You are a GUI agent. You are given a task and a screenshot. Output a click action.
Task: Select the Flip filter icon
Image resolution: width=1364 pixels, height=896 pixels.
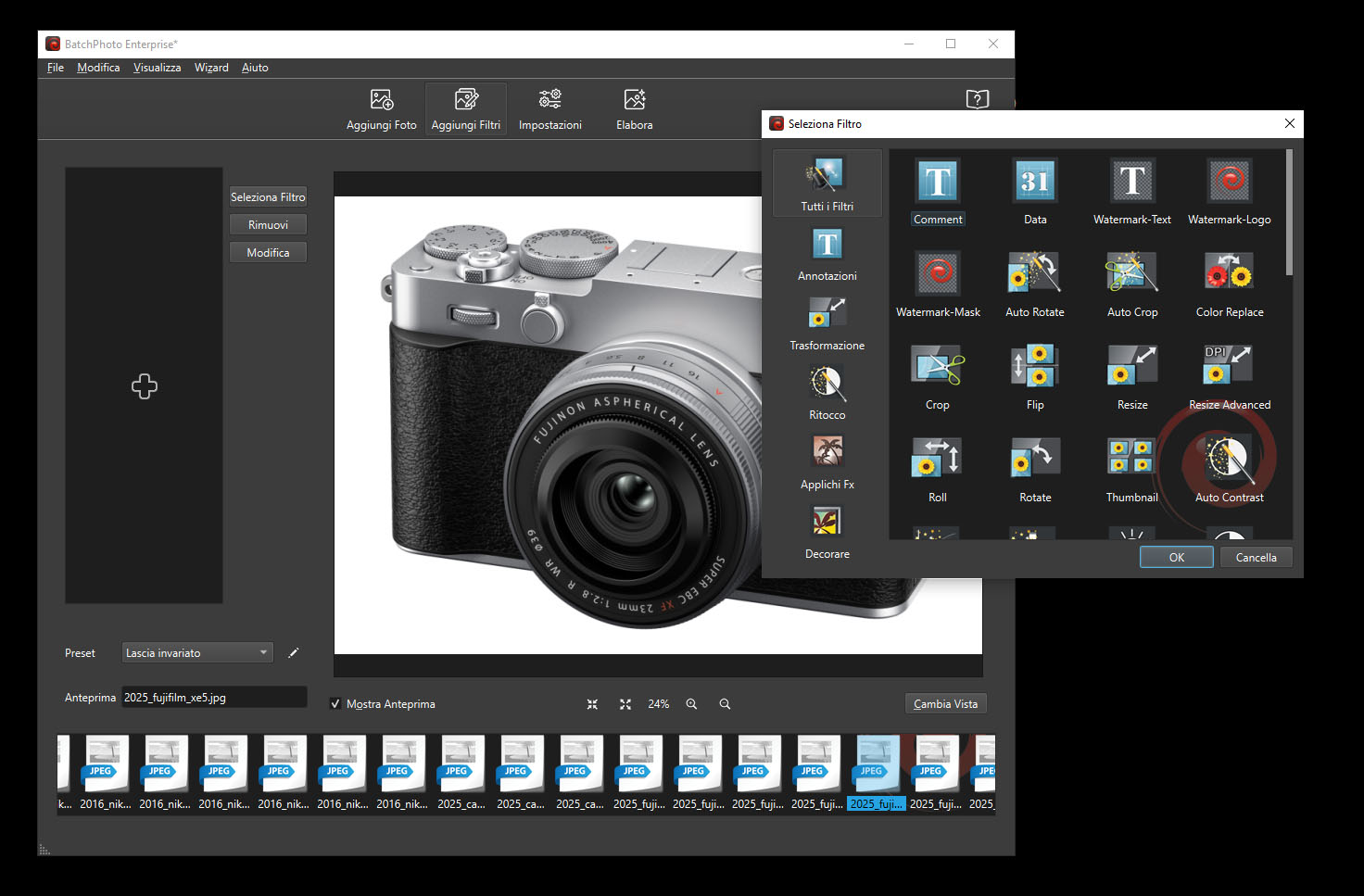click(x=1034, y=367)
